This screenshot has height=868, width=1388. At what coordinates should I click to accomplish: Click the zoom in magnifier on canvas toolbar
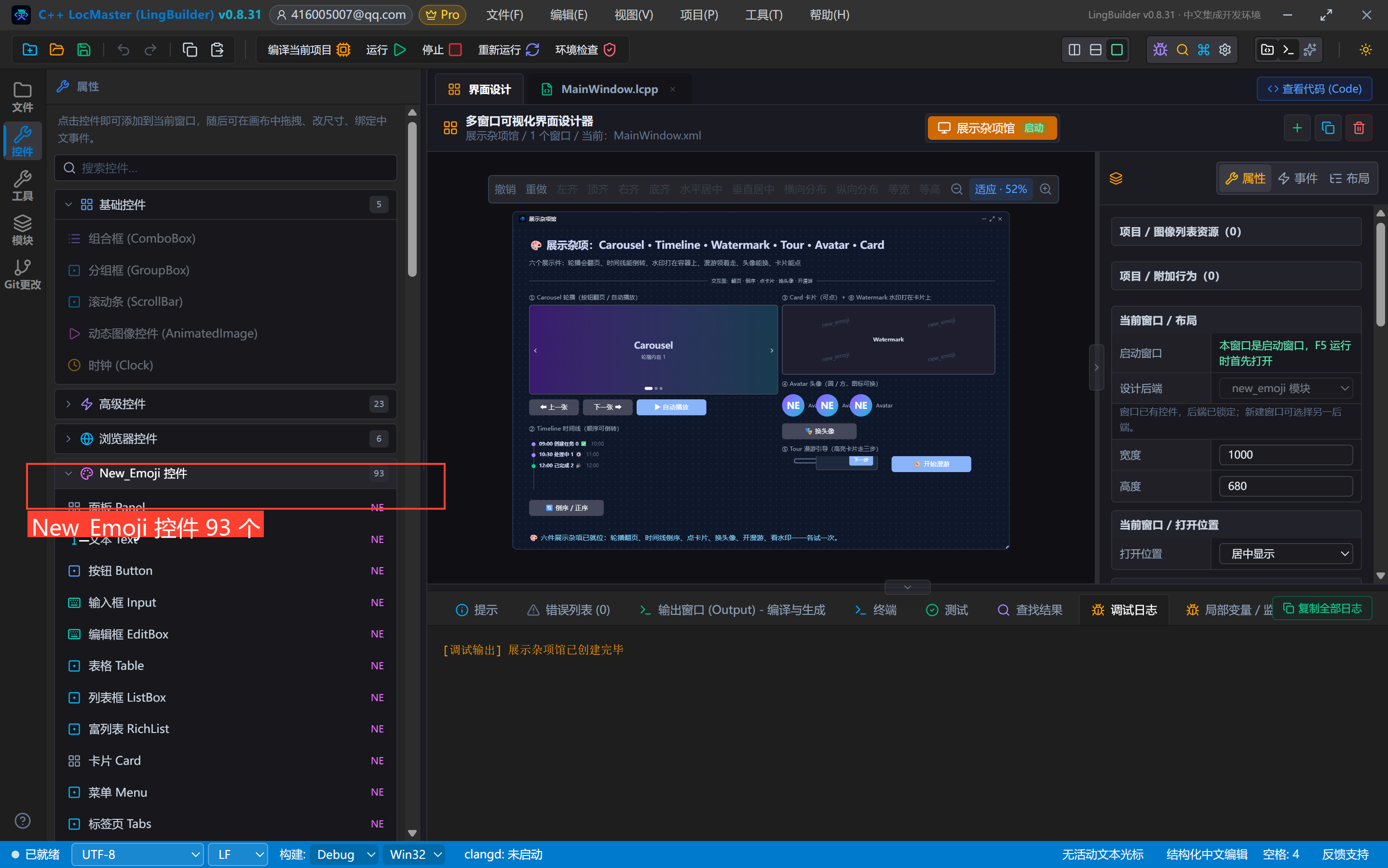(x=1046, y=189)
